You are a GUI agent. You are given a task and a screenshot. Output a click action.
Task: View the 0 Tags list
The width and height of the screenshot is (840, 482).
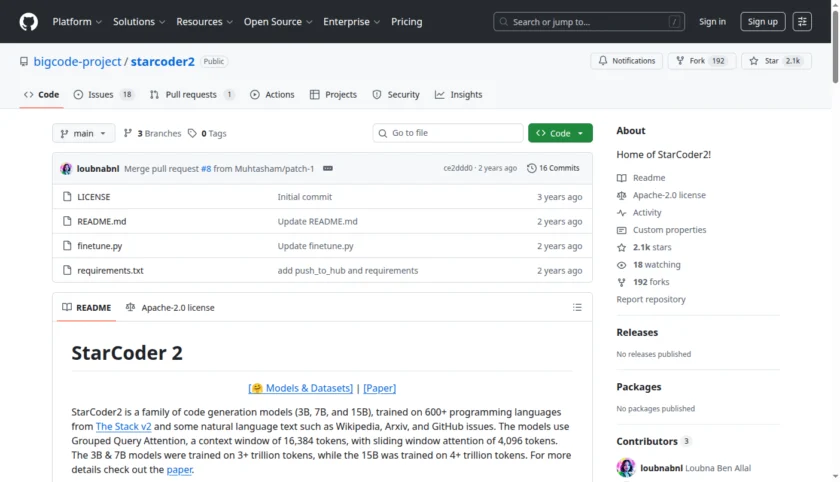pos(207,133)
